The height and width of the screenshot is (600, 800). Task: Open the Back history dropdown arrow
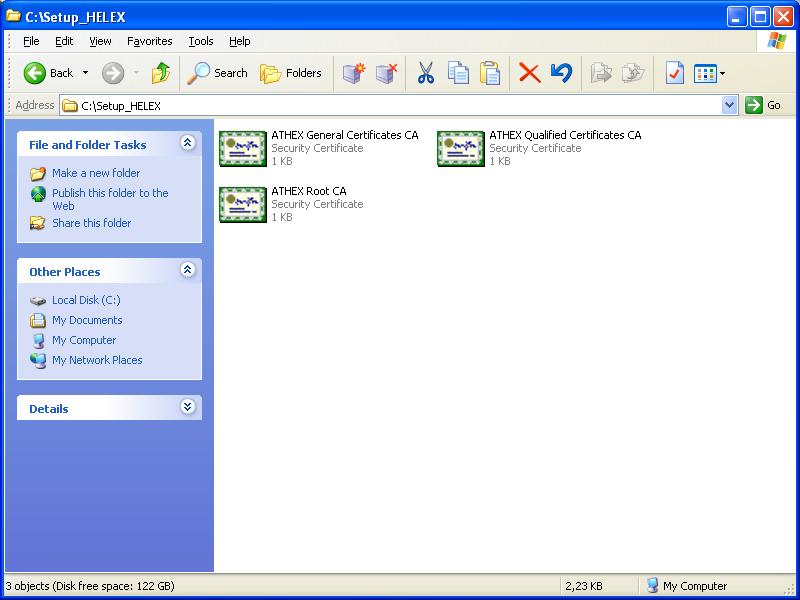85,73
